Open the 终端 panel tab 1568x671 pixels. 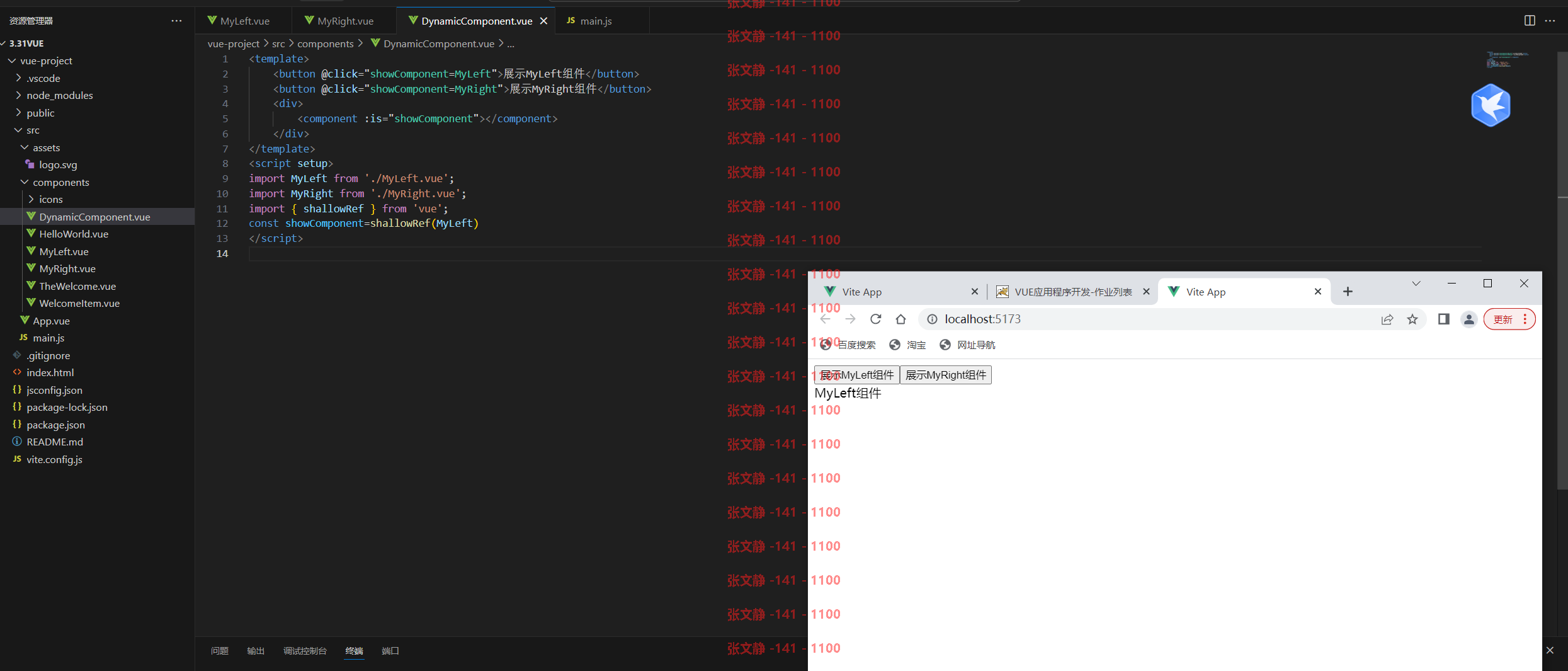click(354, 651)
